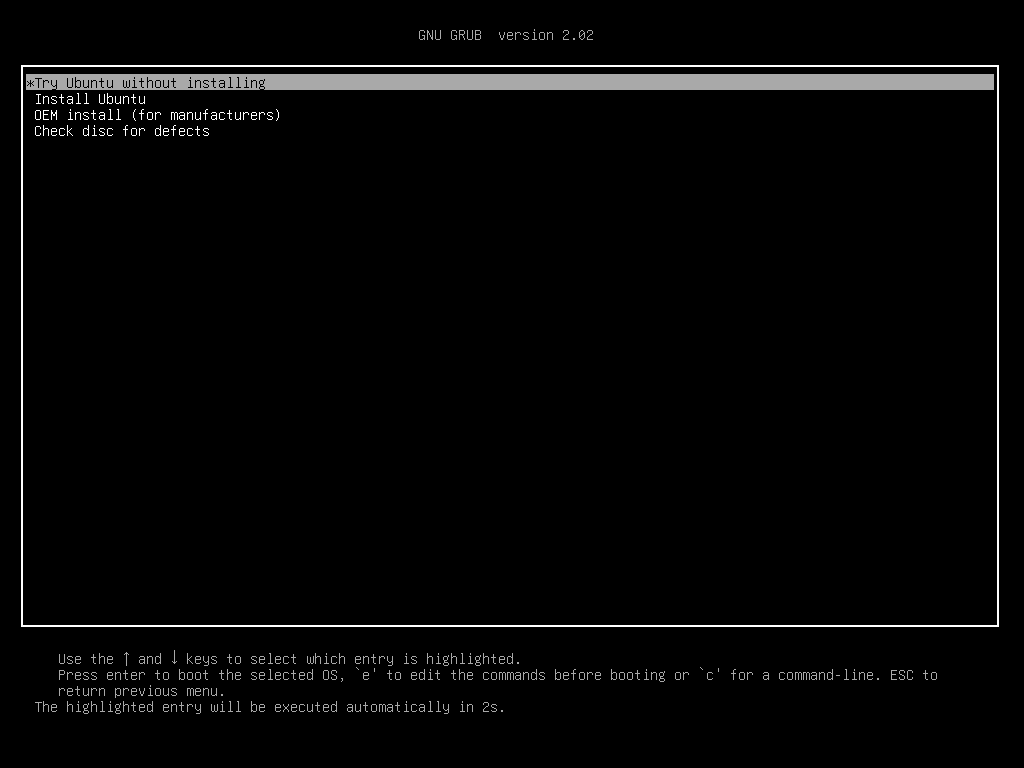Select Try Ubuntu without installing entry
This screenshot has width=1024, height=768.
coord(146,83)
